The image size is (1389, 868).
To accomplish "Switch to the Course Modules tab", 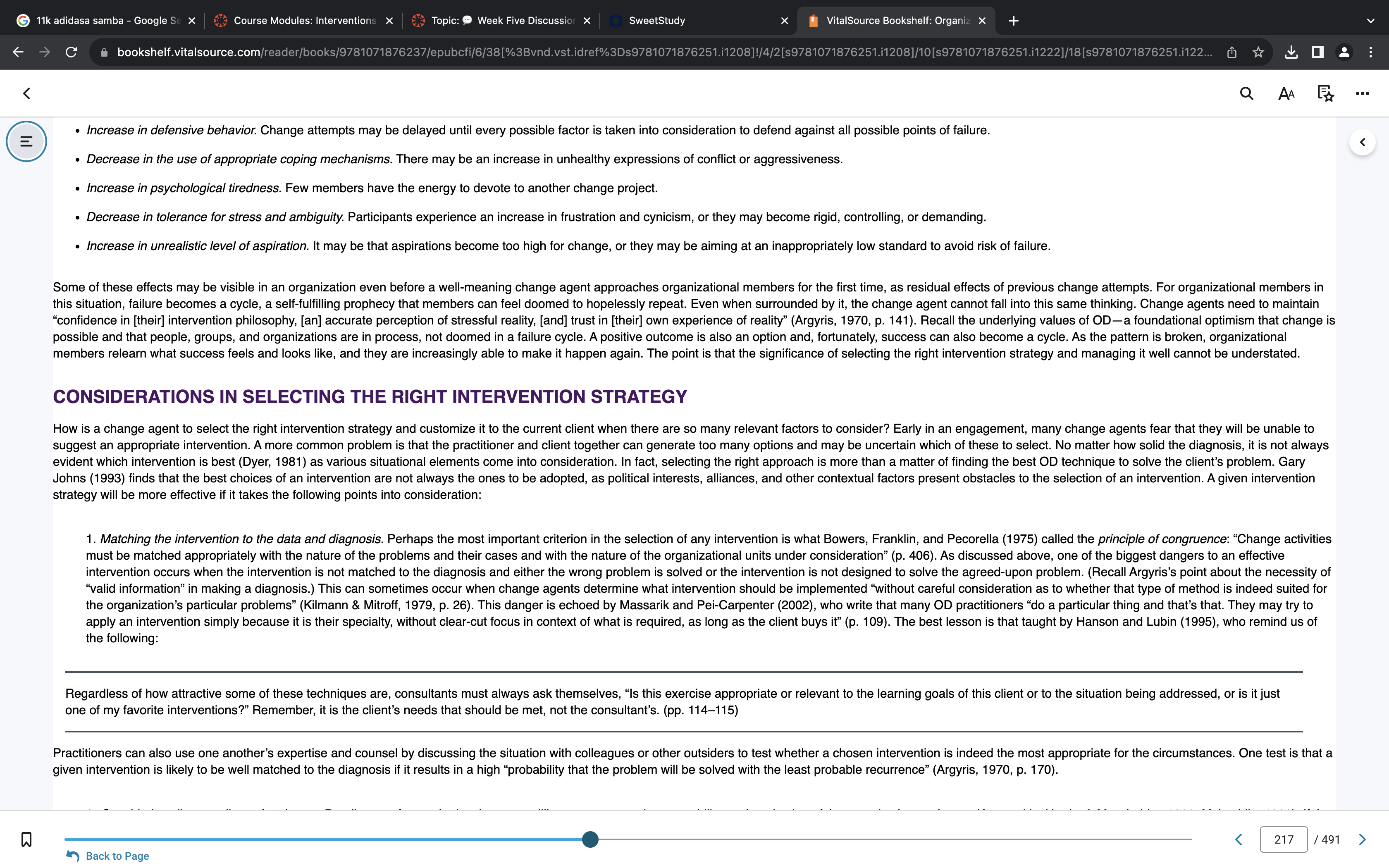I will 303,21.
